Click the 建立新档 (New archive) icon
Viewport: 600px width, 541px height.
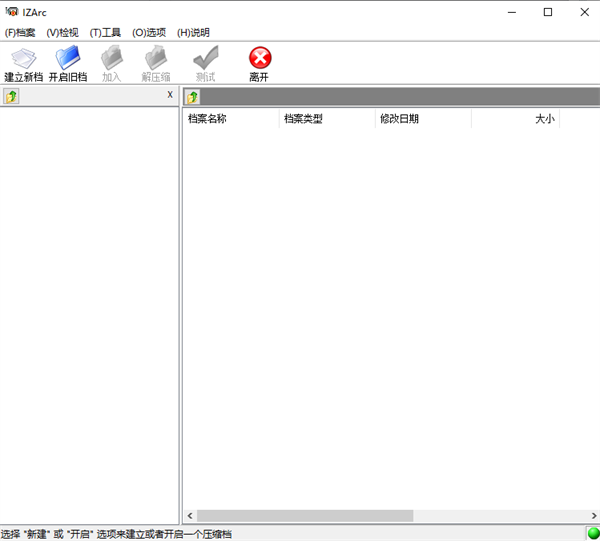(23, 60)
